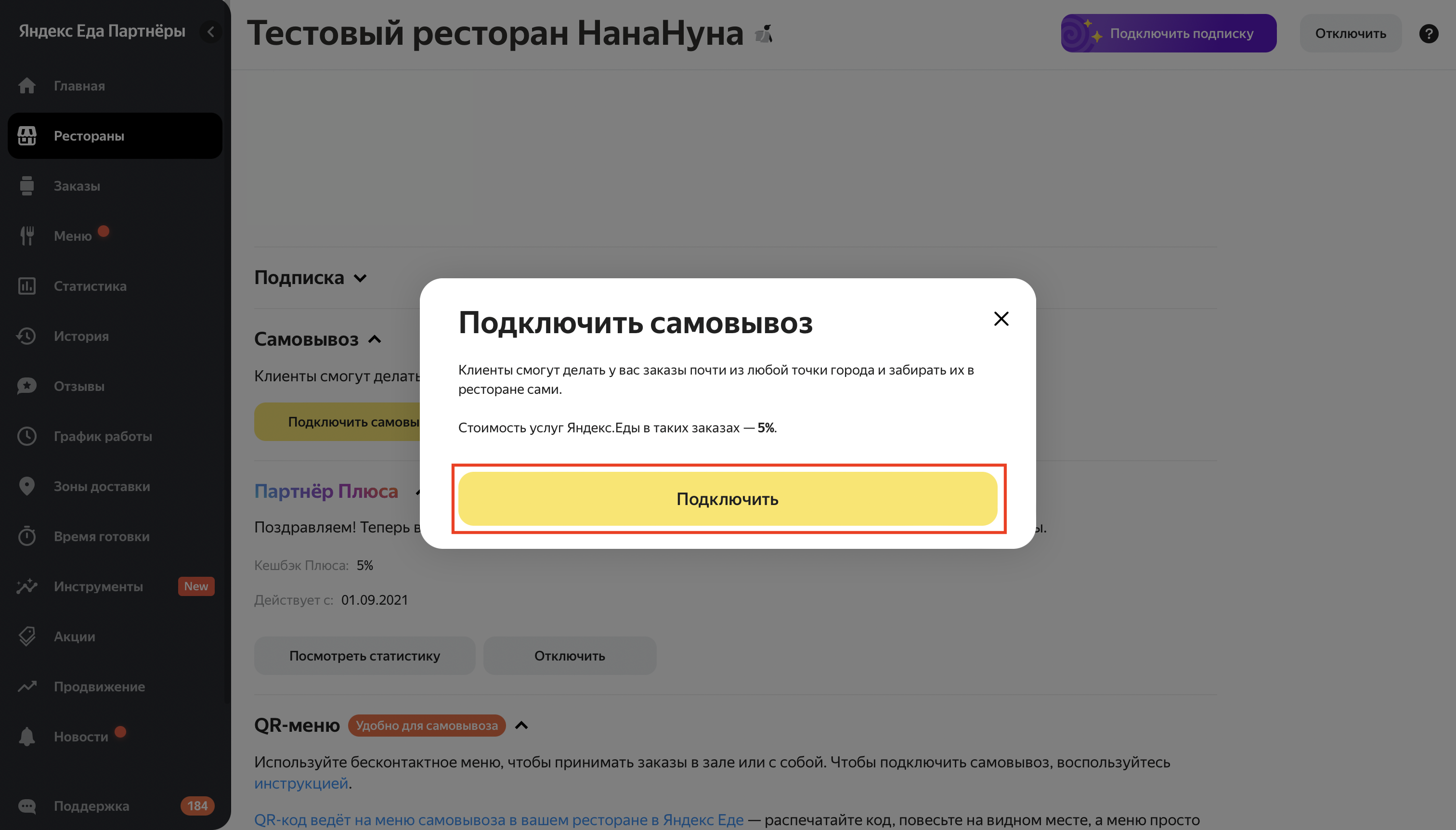Follow the инструкцией link
The image size is (1456, 830).
pyautogui.click(x=301, y=783)
